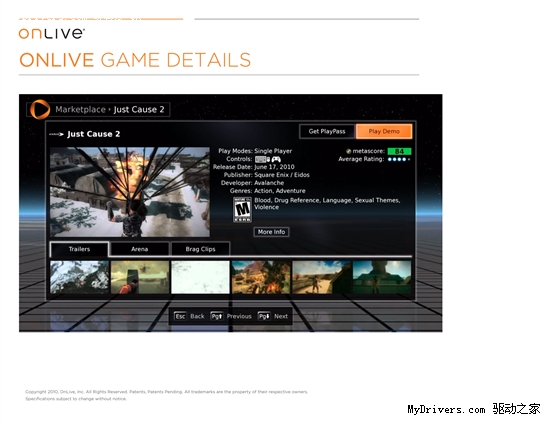Open the More Info button

click(x=271, y=232)
